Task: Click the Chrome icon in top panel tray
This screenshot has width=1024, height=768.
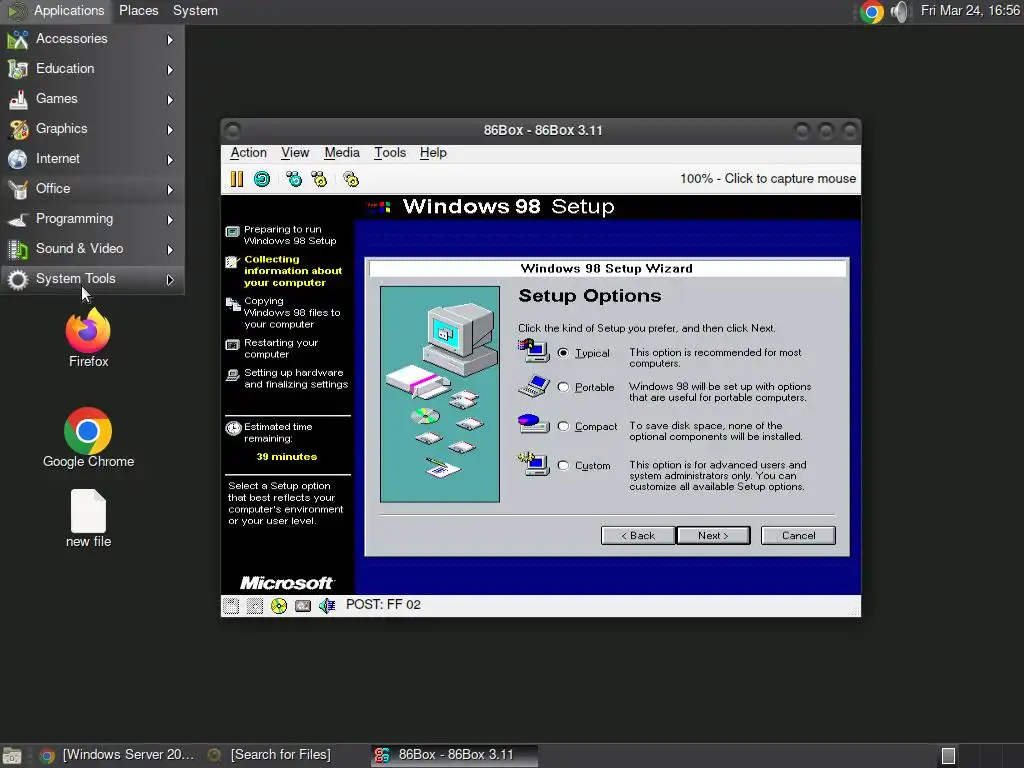Action: pos(871,12)
